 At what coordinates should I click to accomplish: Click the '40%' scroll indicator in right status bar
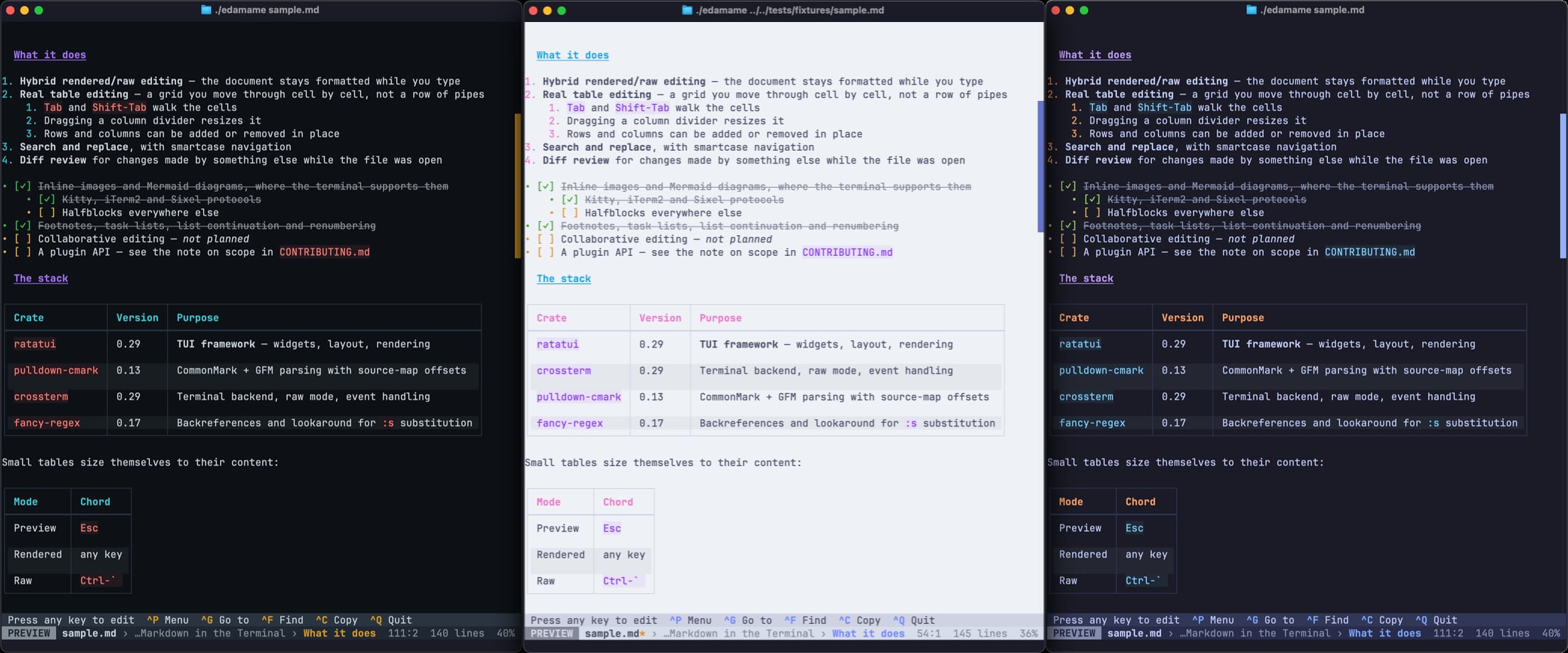tap(1551, 633)
